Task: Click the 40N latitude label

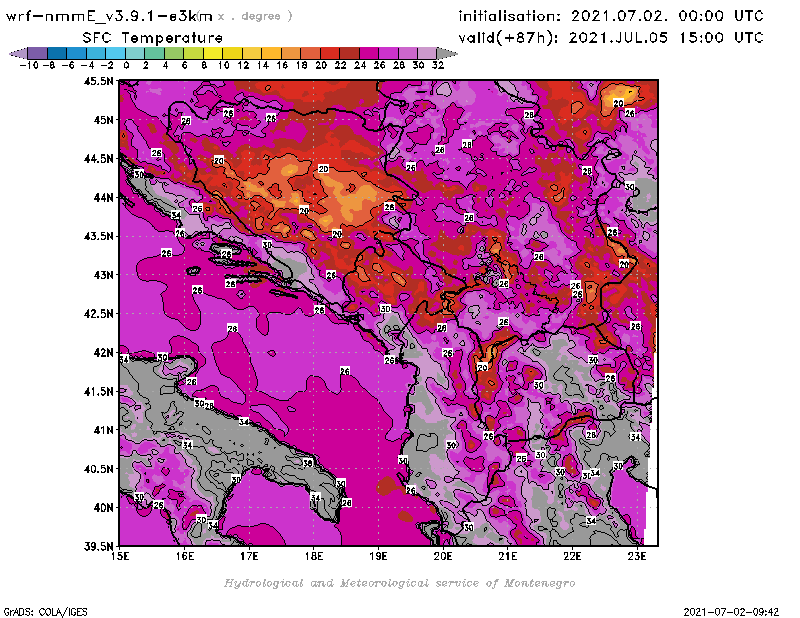Action: [103, 508]
